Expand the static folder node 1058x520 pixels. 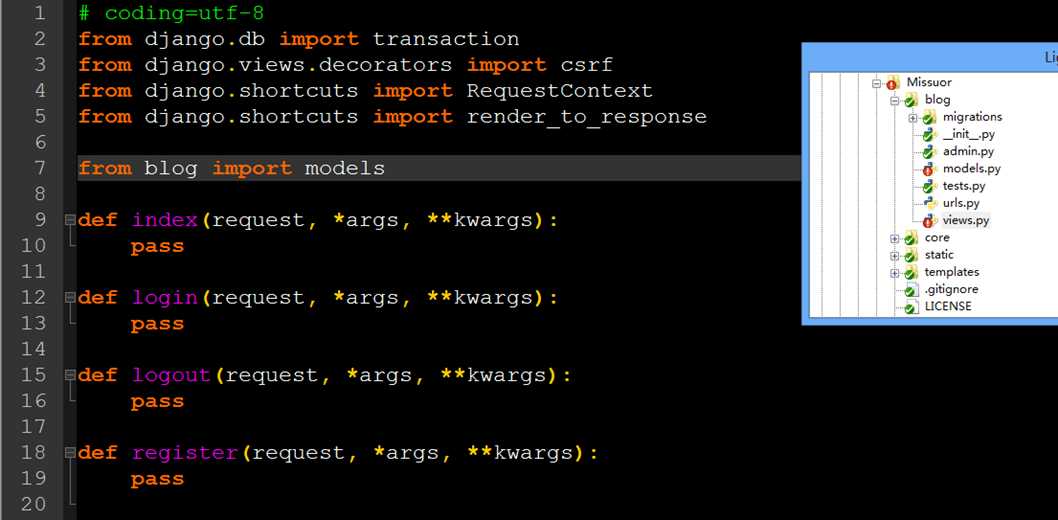(x=894, y=256)
